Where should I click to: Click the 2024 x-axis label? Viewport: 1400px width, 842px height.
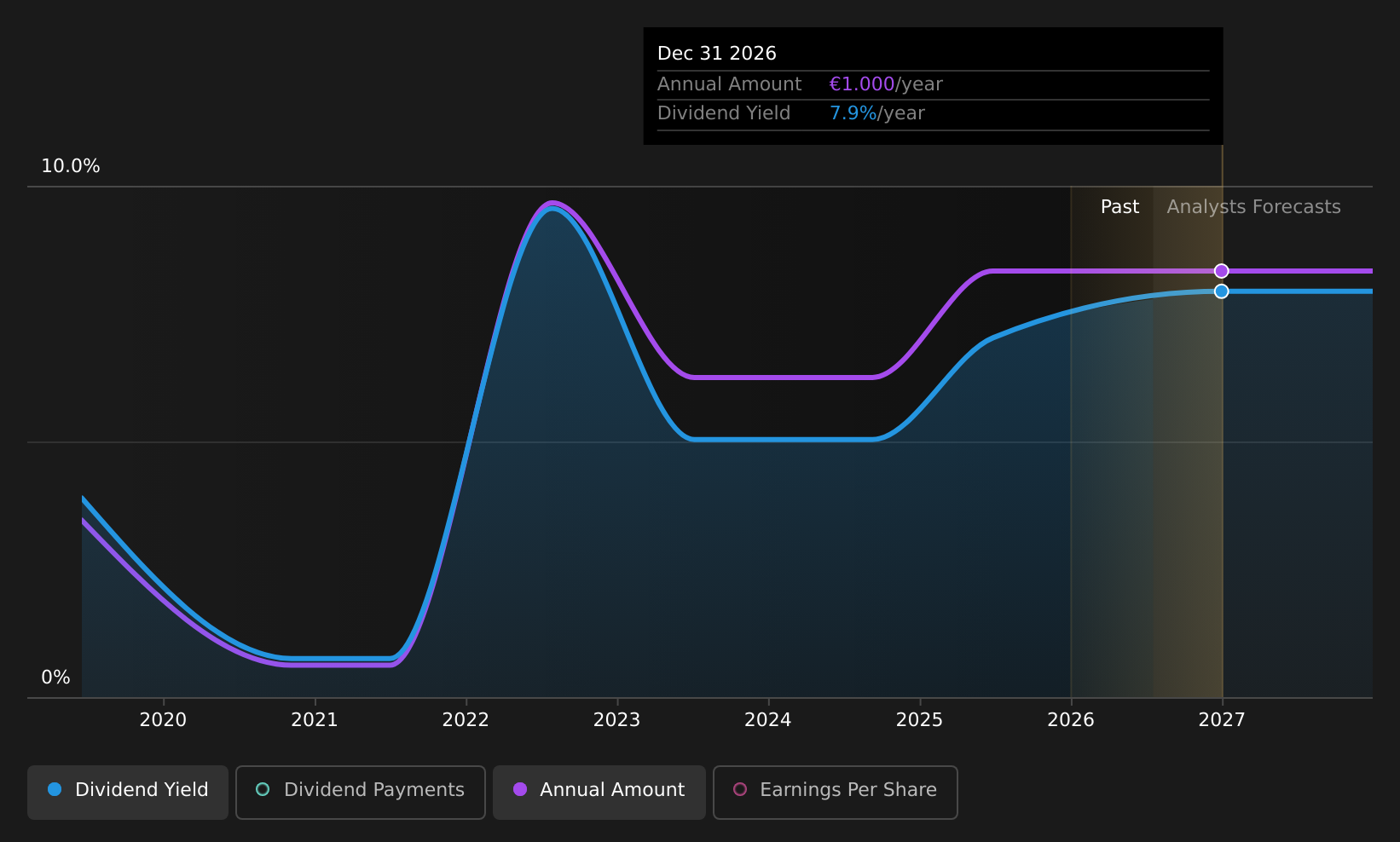click(x=768, y=720)
